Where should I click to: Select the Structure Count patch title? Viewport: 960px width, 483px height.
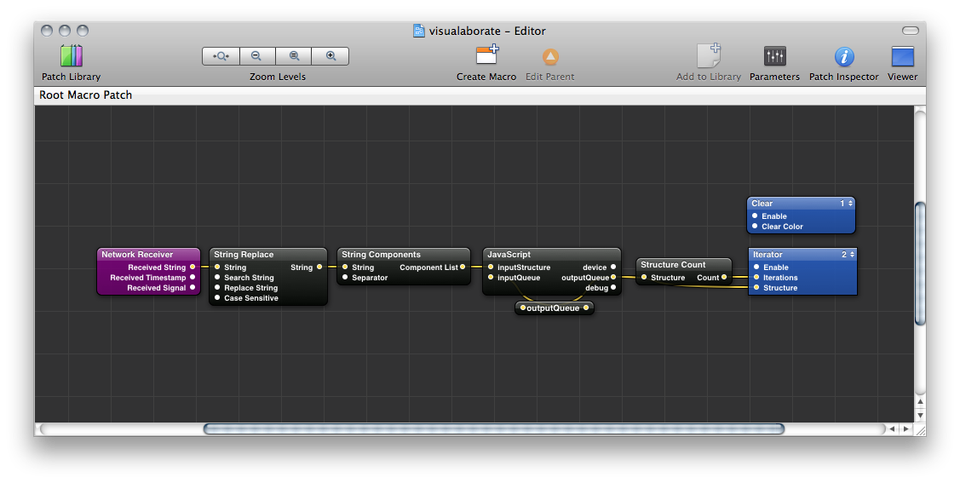point(673,264)
